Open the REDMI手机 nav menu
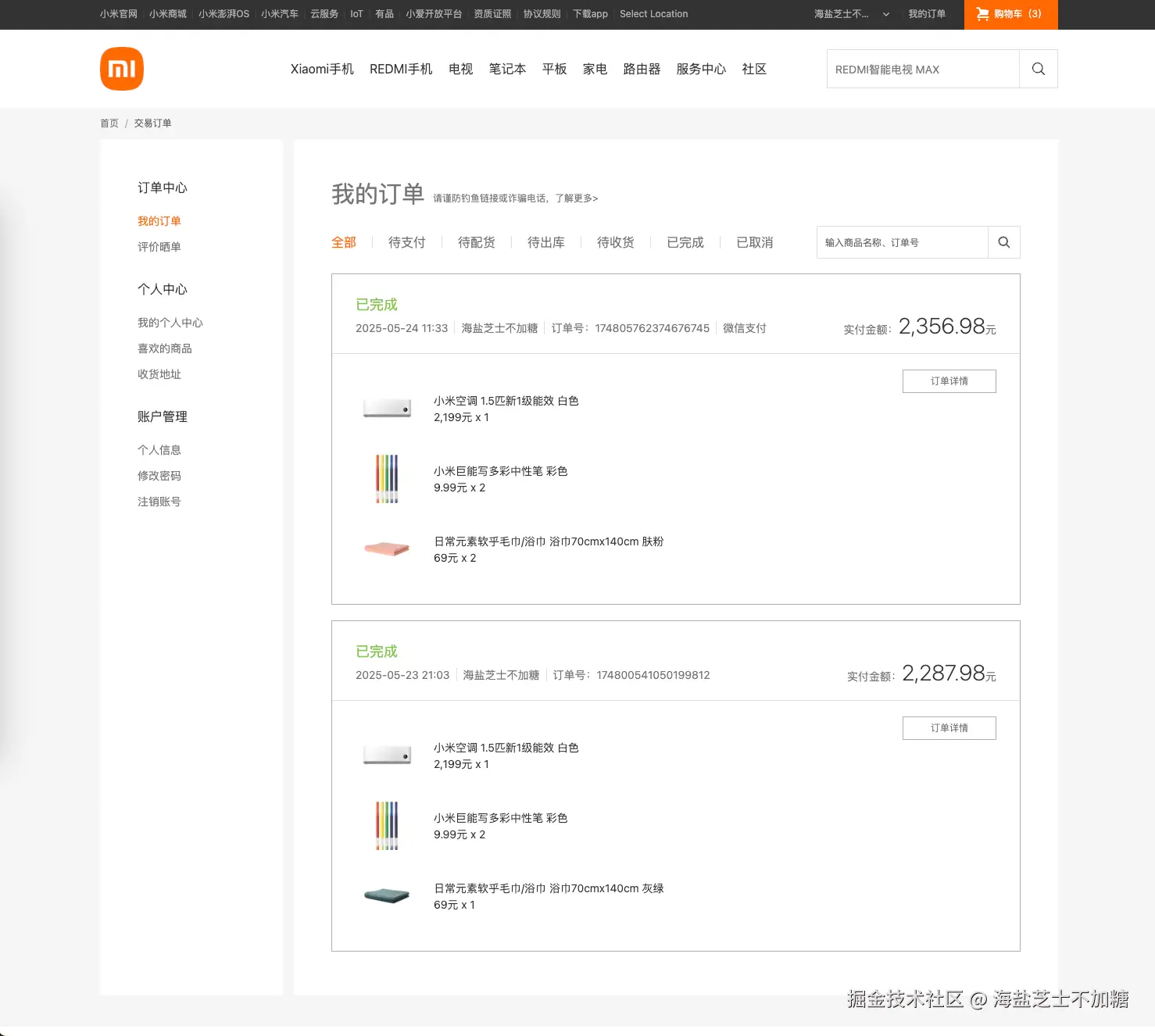The image size is (1155, 1036). point(401,69)
